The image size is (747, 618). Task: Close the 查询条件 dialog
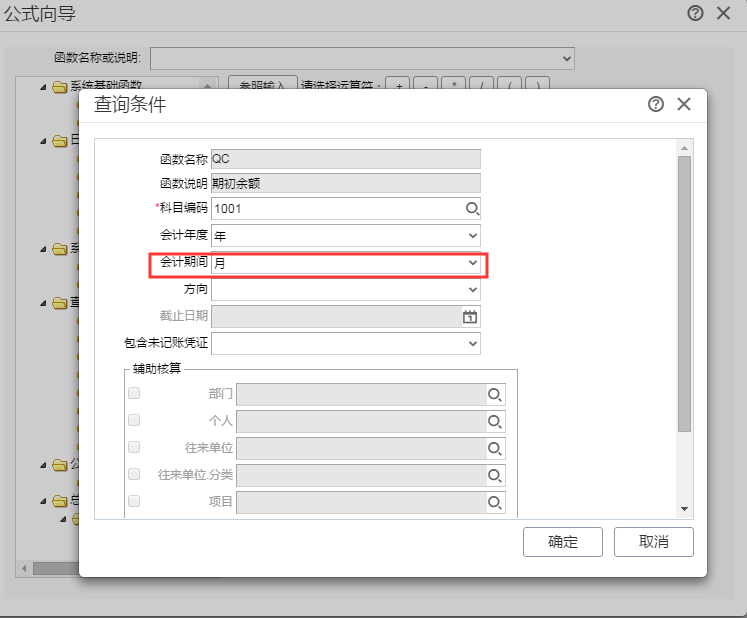pos(684,104)
